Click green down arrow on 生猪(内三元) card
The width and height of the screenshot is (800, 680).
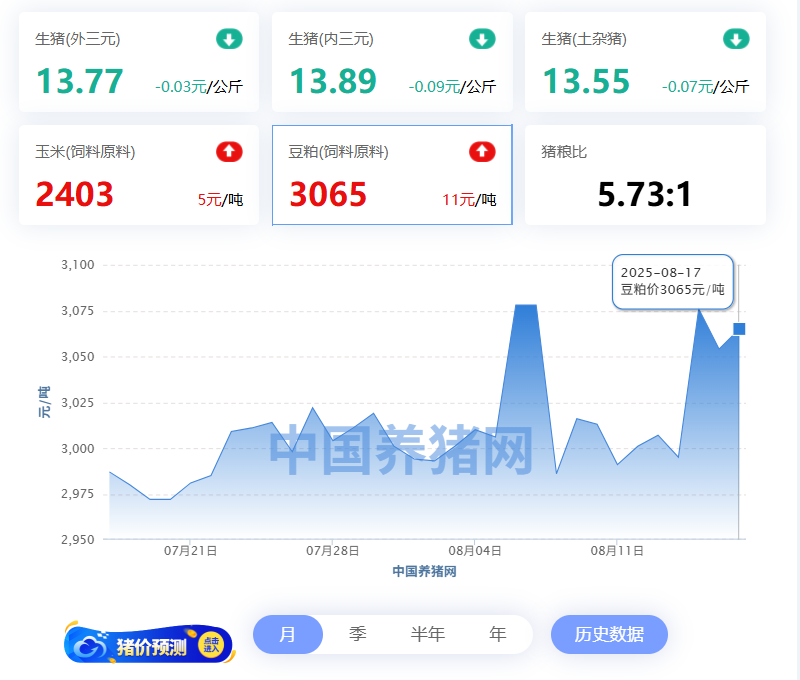(482, 39)
